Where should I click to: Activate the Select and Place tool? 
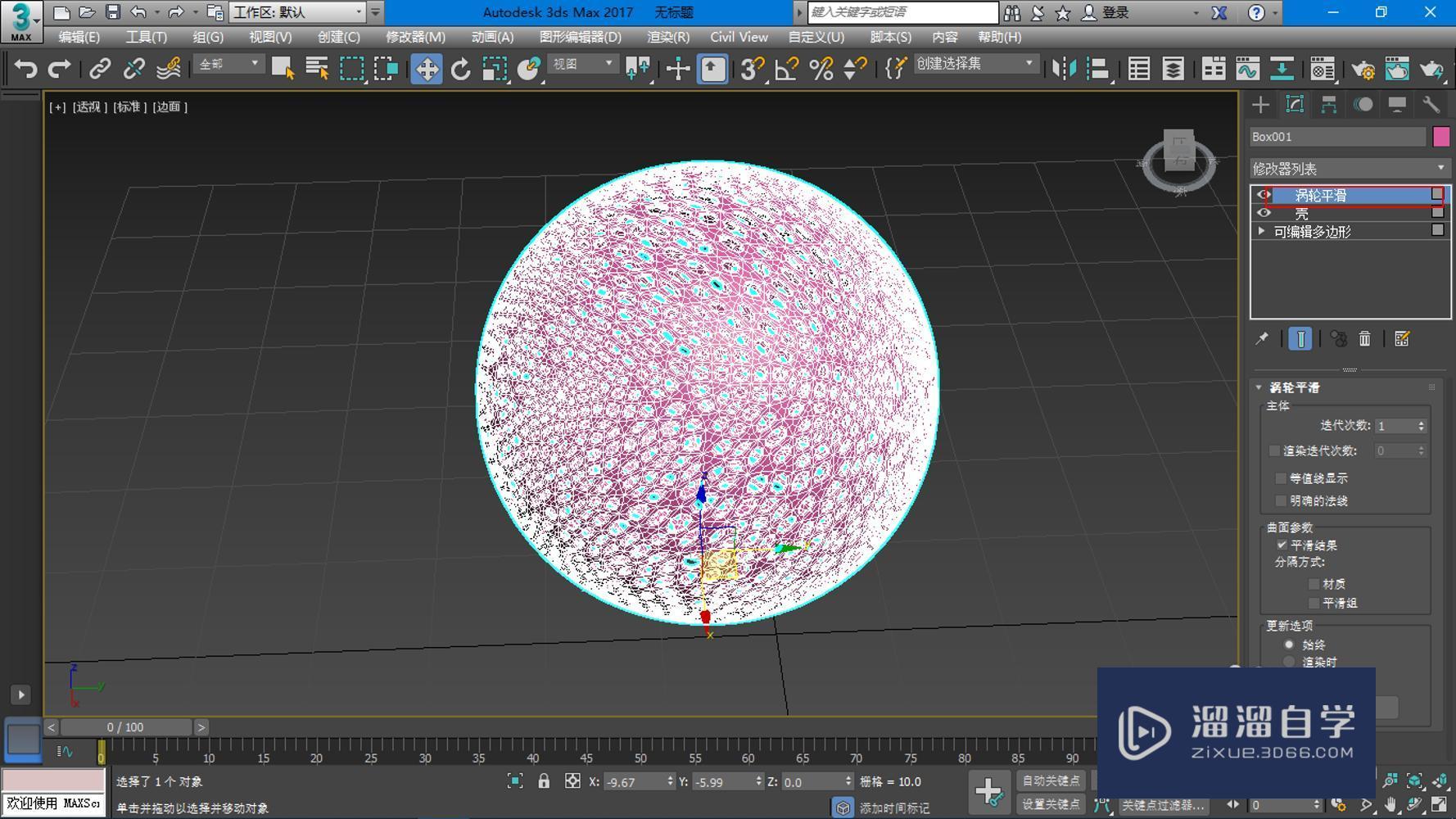(529, 69)
